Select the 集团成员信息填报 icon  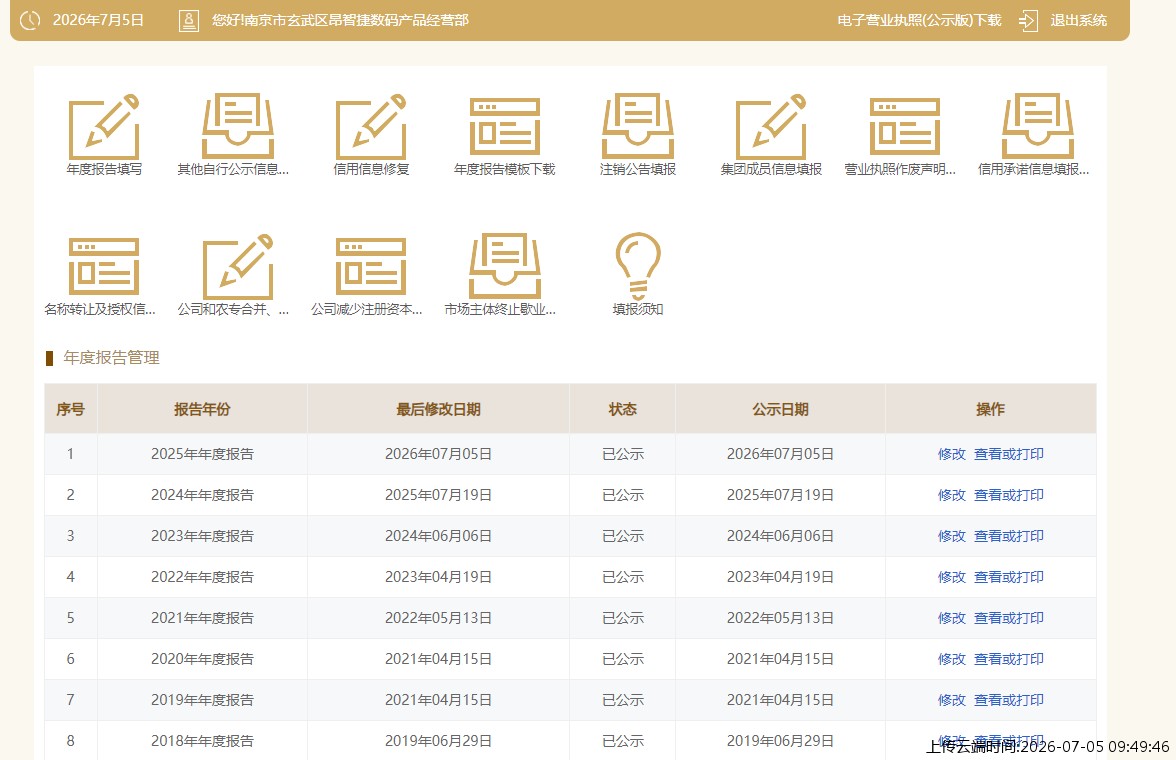[x=771, y=127]
